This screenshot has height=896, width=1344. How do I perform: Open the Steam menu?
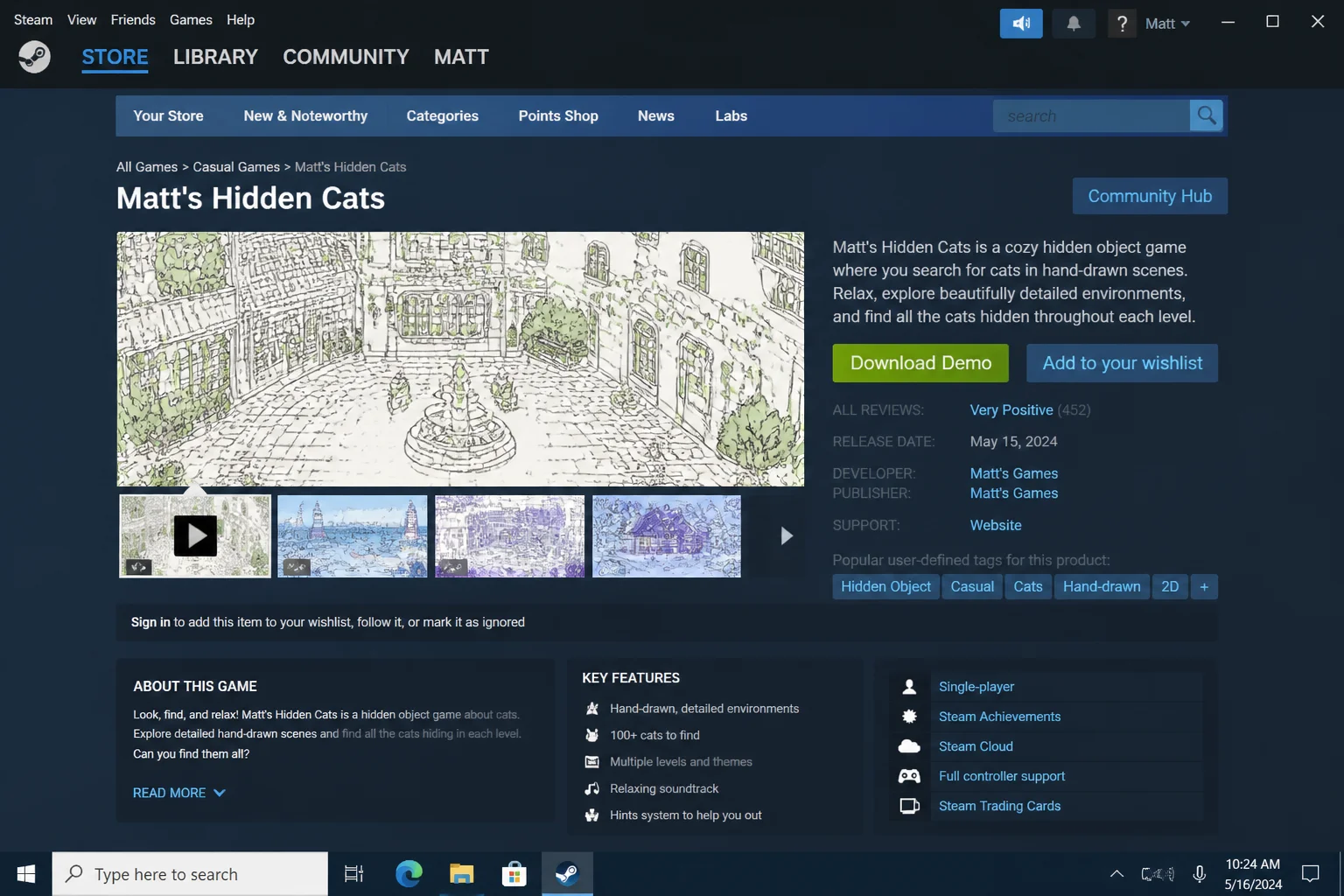tap(33, 19)
